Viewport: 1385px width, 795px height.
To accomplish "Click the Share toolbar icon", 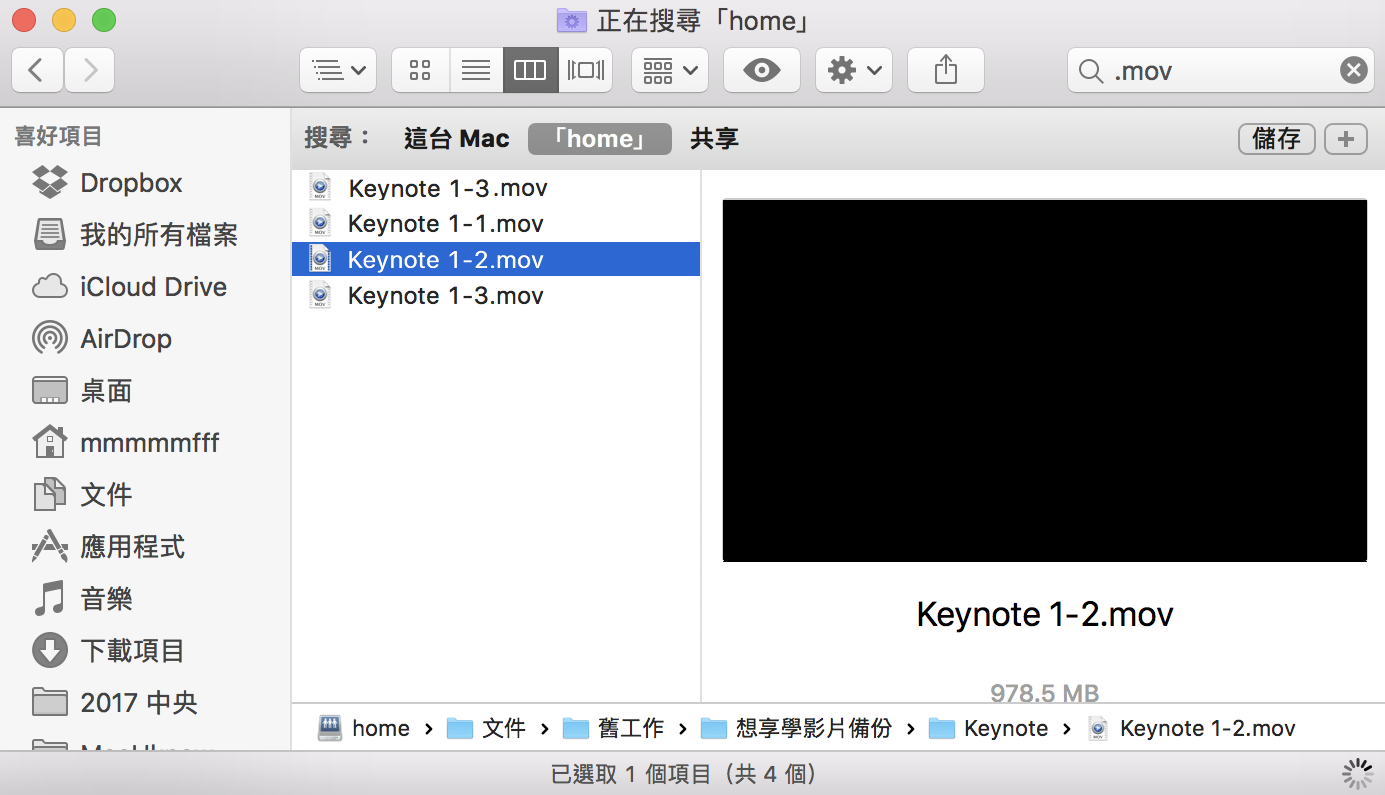I will click(x=945, y=70).
